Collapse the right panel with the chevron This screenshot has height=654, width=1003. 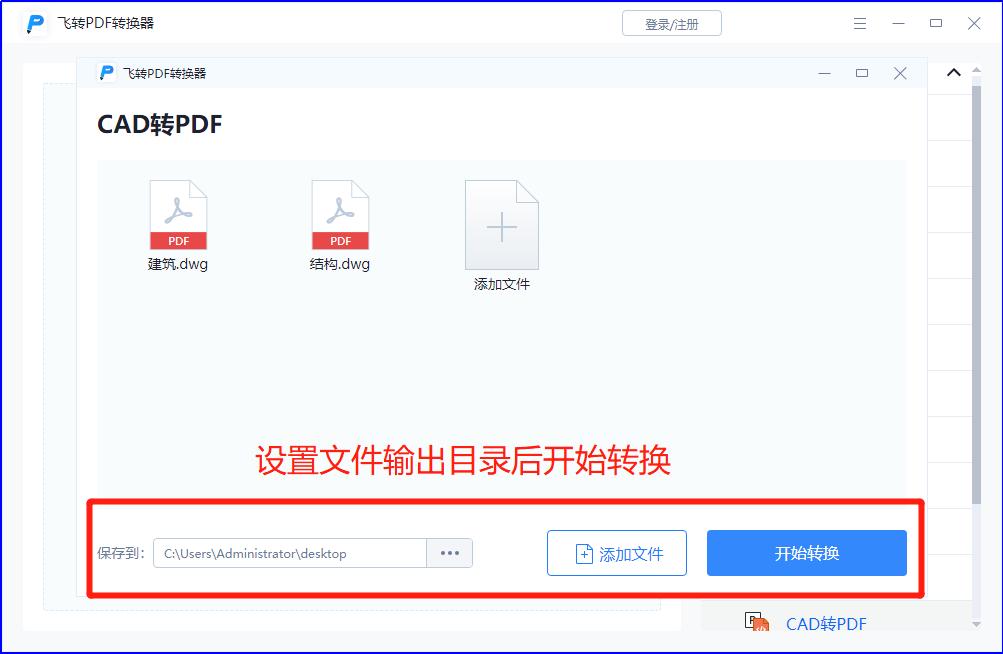[953, 72]
